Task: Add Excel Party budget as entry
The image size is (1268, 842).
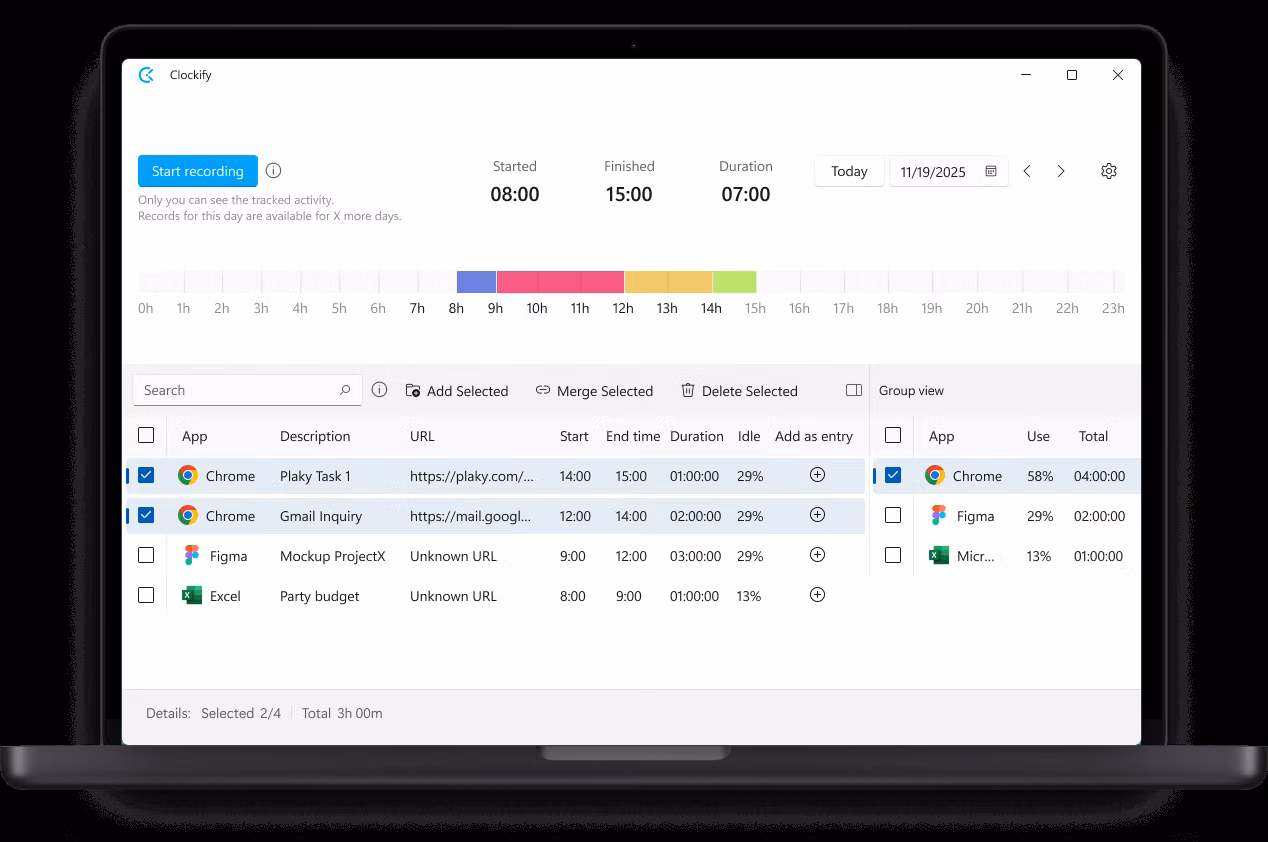Action: 817,595
